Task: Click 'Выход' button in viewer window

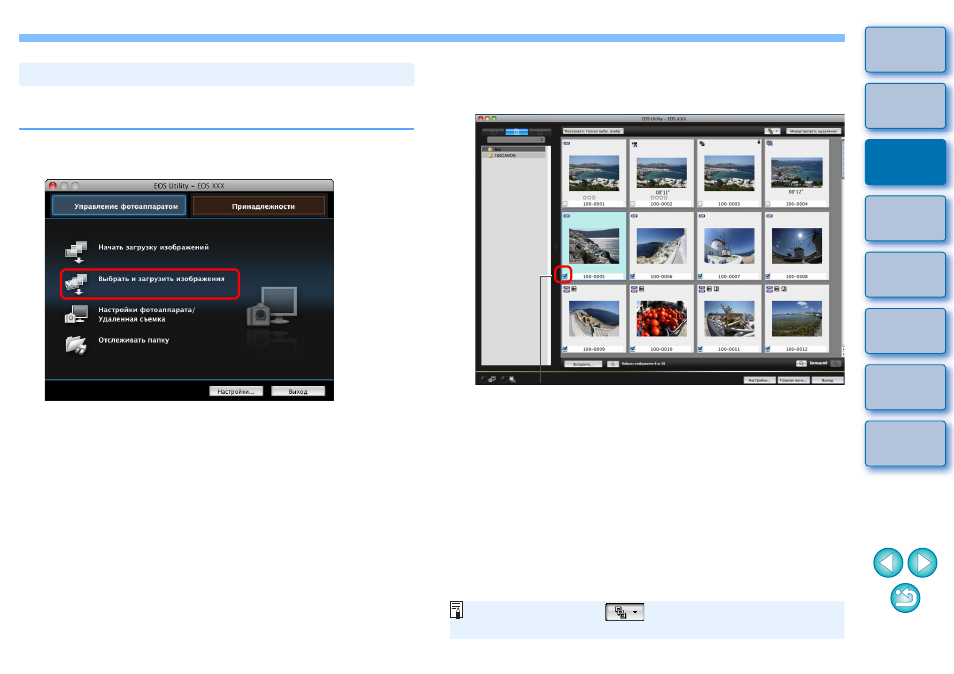Action: pyautogui.click(x=827, y=380)
